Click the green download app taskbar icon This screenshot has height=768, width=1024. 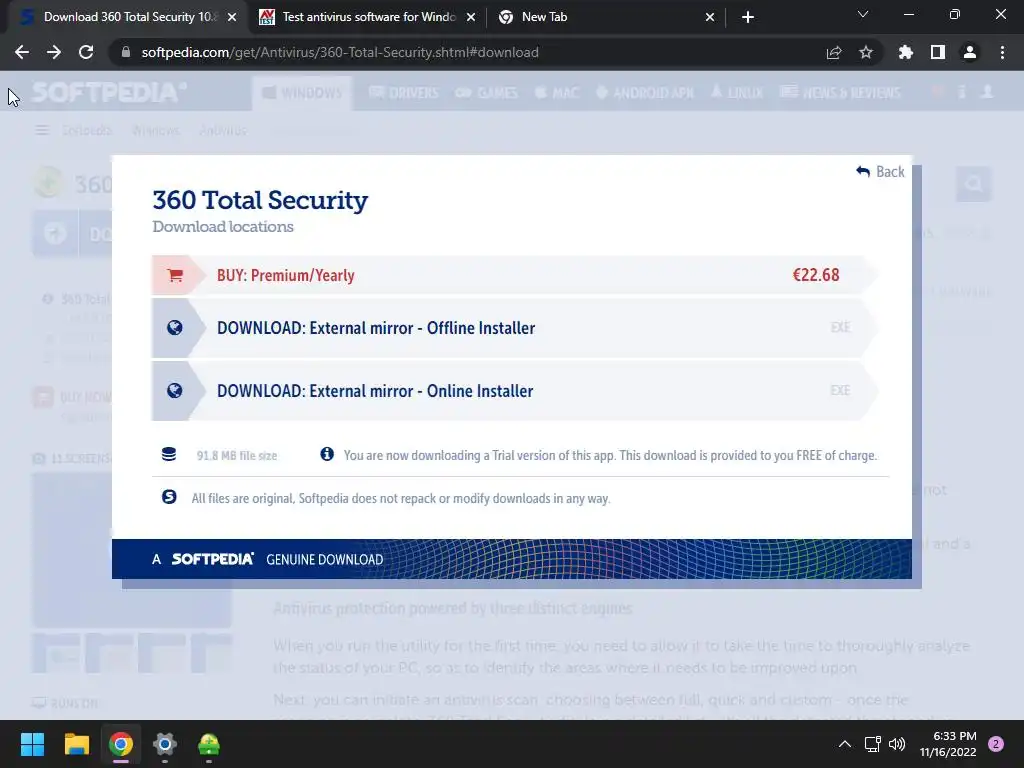click(209, 744)
